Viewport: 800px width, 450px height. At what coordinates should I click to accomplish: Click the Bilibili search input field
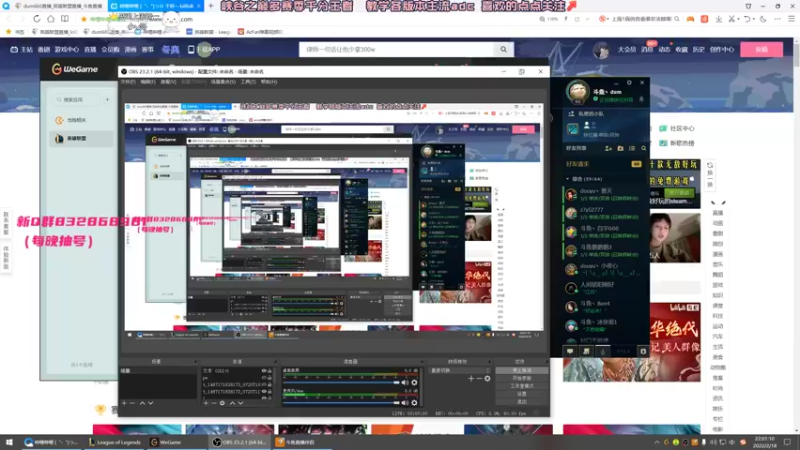pyautogui.click(x=396, y=49)
